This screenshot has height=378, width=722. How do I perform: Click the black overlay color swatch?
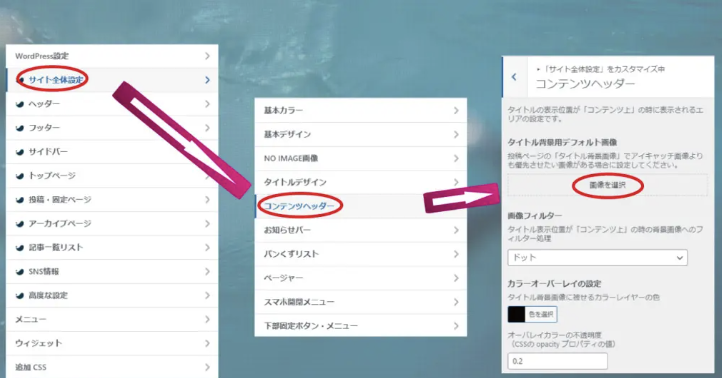pyautogui.click(x=516, y=314)
